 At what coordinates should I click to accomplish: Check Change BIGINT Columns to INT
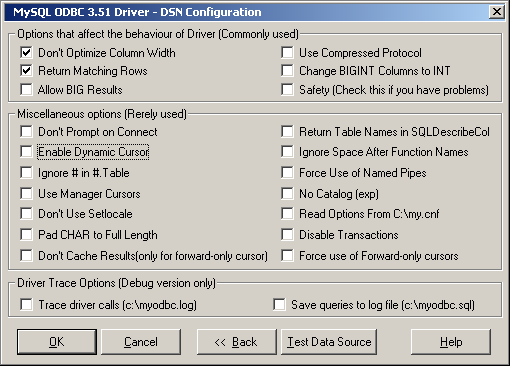coord(287,71)
